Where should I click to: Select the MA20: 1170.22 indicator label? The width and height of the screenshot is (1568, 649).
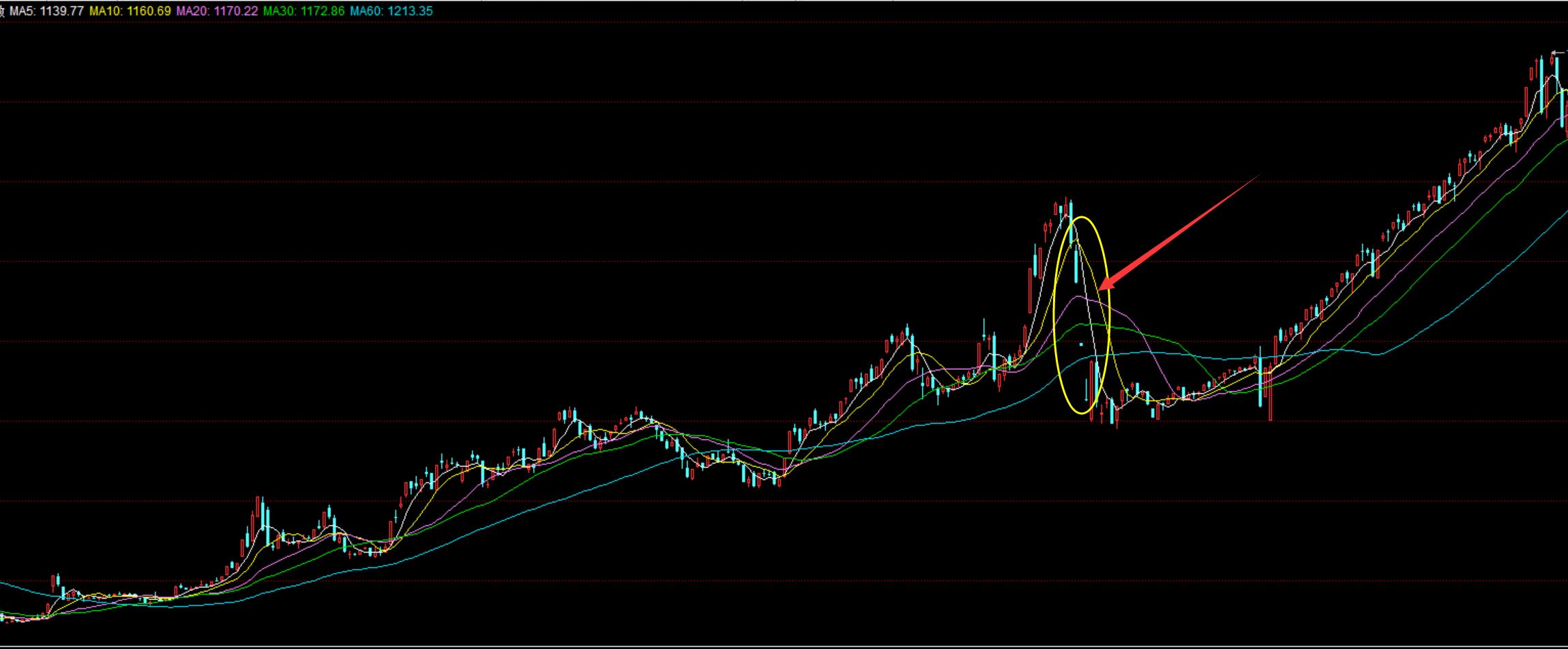217,11
